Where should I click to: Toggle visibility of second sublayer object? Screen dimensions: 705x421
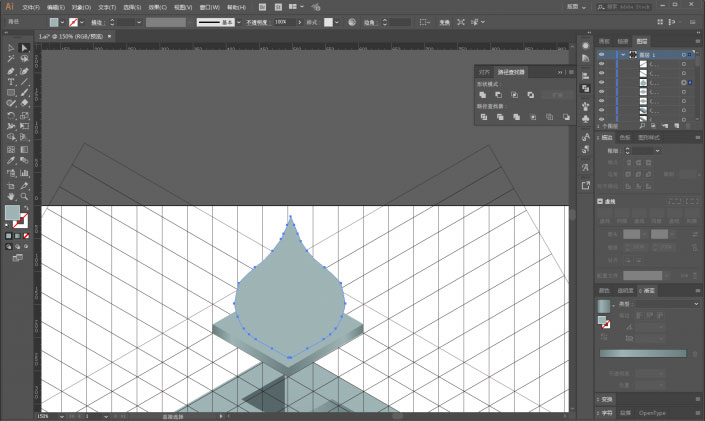click(x=602, y=73)
